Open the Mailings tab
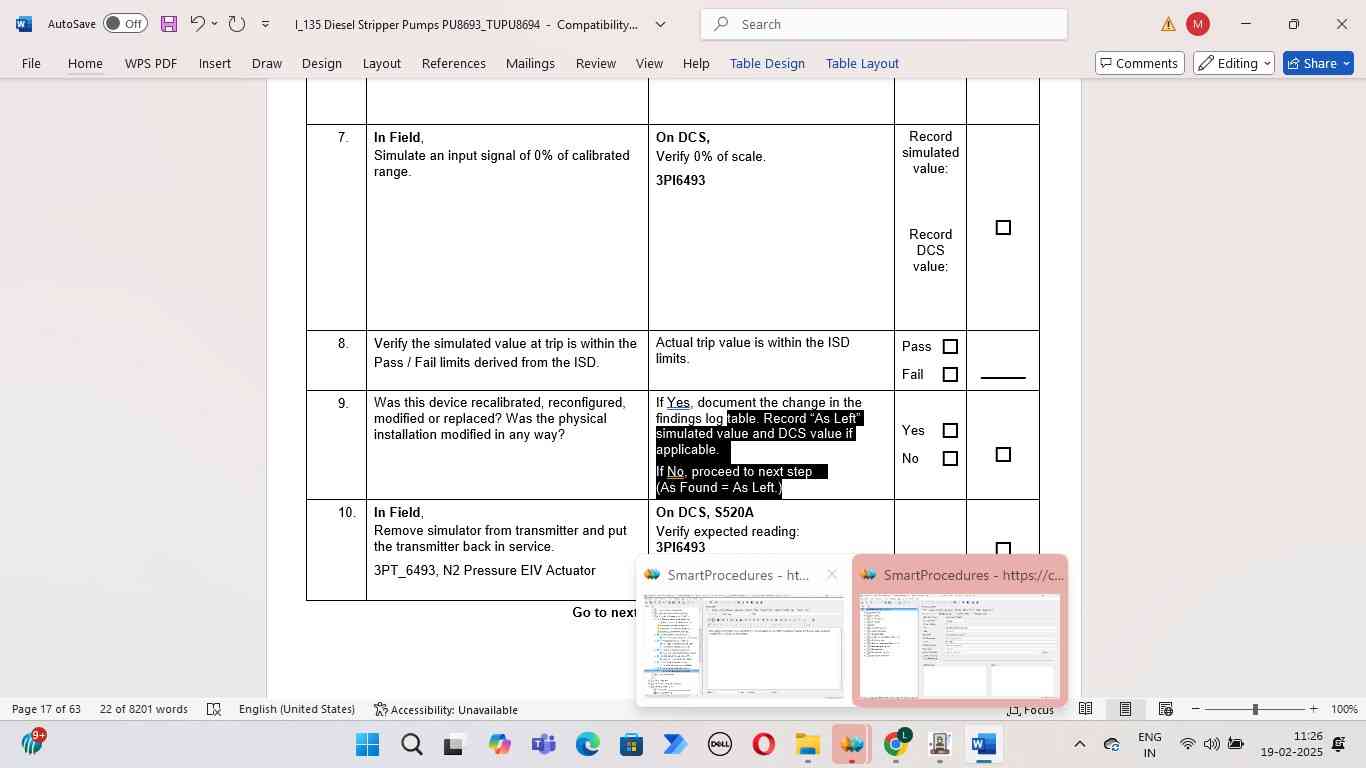 pyautogui.click(x=530, y=63)
